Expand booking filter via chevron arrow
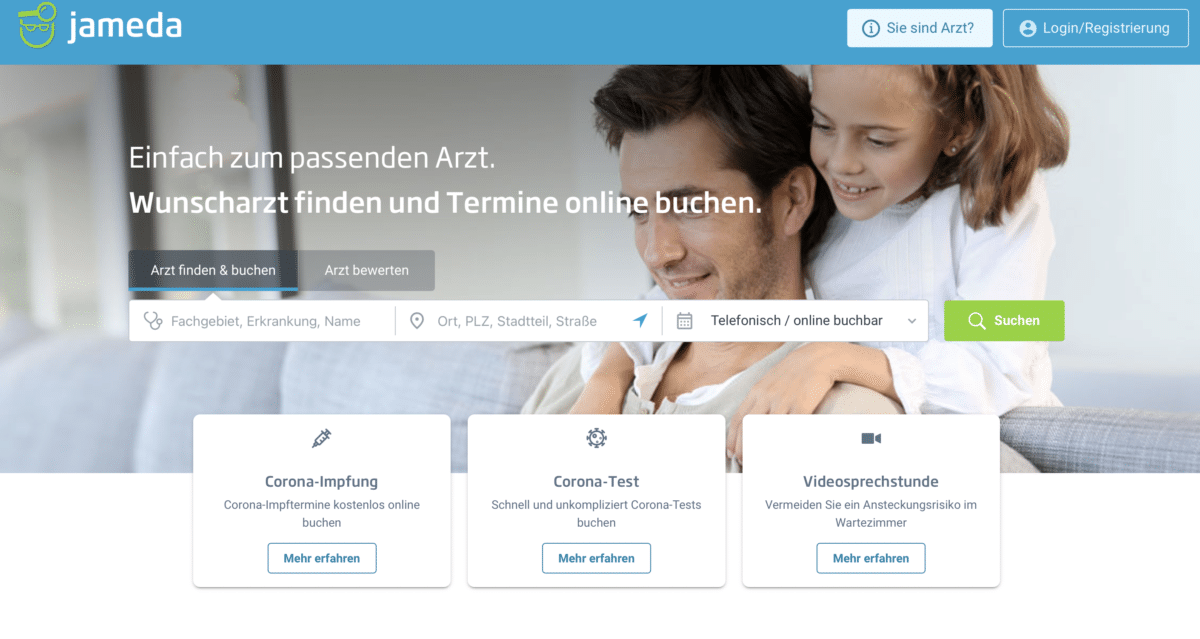 [912, 321]
